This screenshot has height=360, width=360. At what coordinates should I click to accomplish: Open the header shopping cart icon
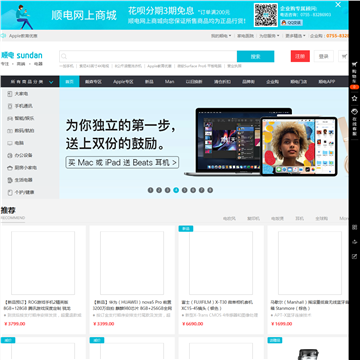pyautogui.click(x=344, y=56)
